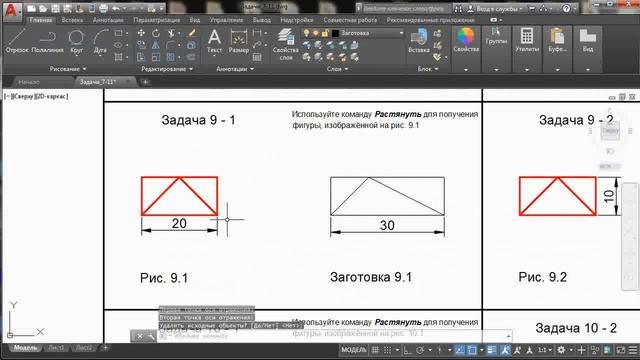Customize the status bar via hamburger icon

point(633,350)
